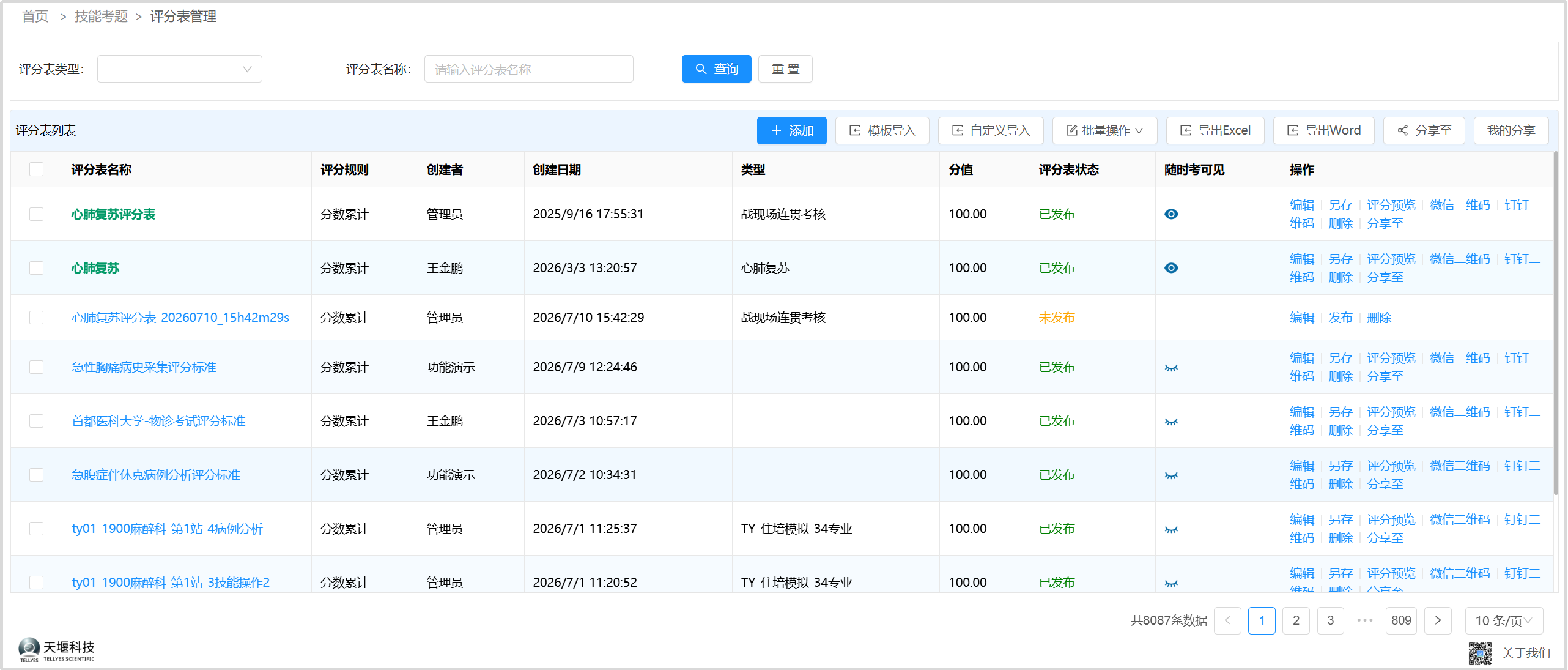Click the previous page arrow
The height and width of the screenshot is (670, 1568).
coord(1227,620)
